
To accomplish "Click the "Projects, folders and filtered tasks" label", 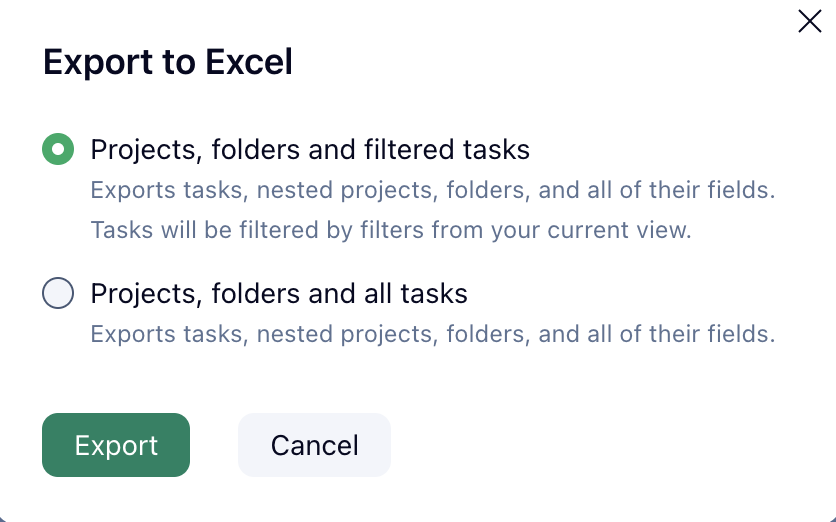I will (x=310, y=150).
